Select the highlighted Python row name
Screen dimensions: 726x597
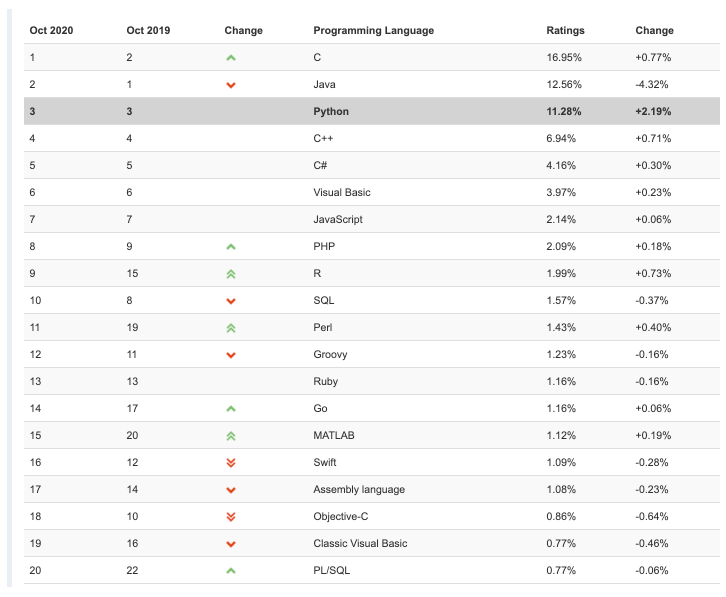pyautogui.click(x=331, y=112)
